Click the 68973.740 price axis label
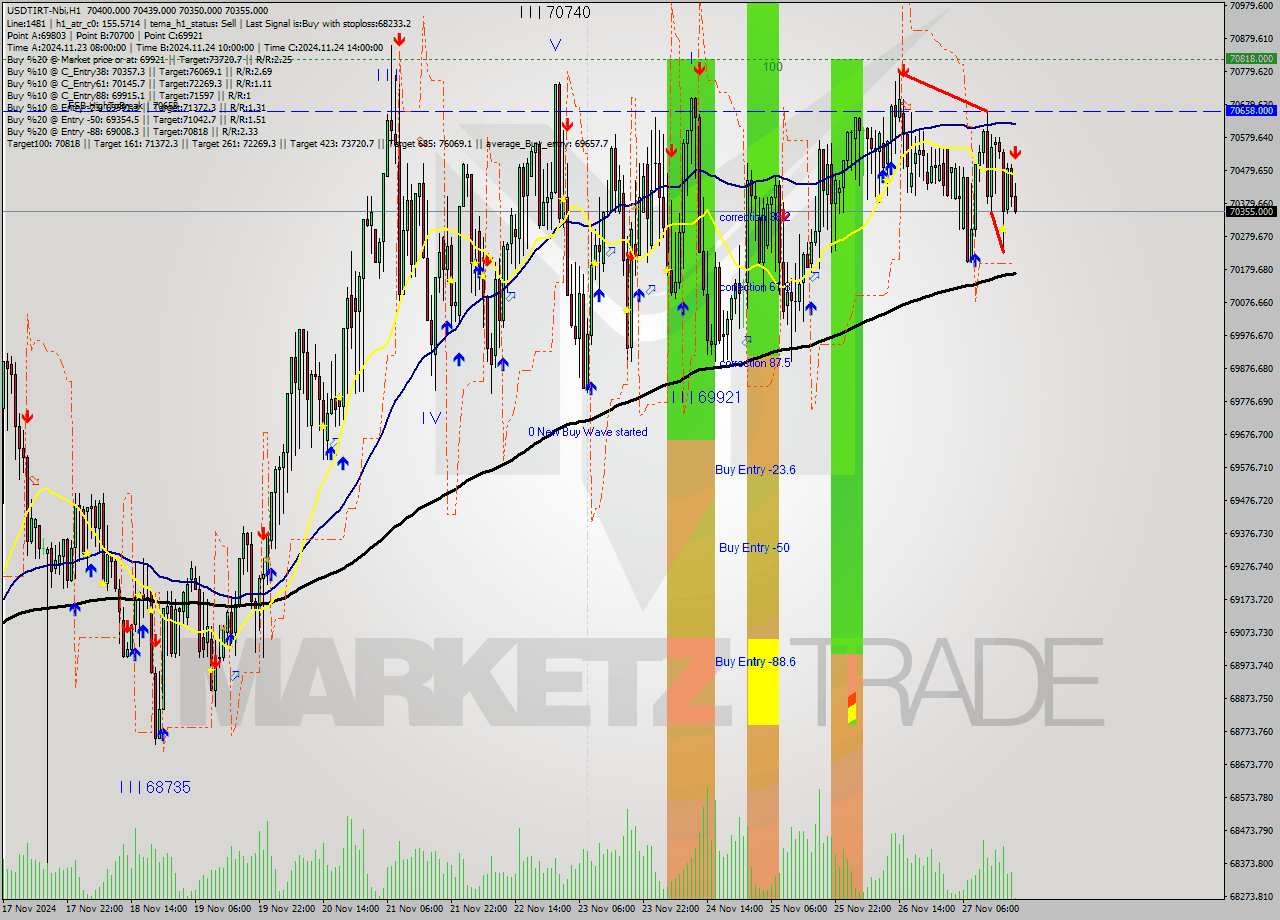 click(1251, 665)
